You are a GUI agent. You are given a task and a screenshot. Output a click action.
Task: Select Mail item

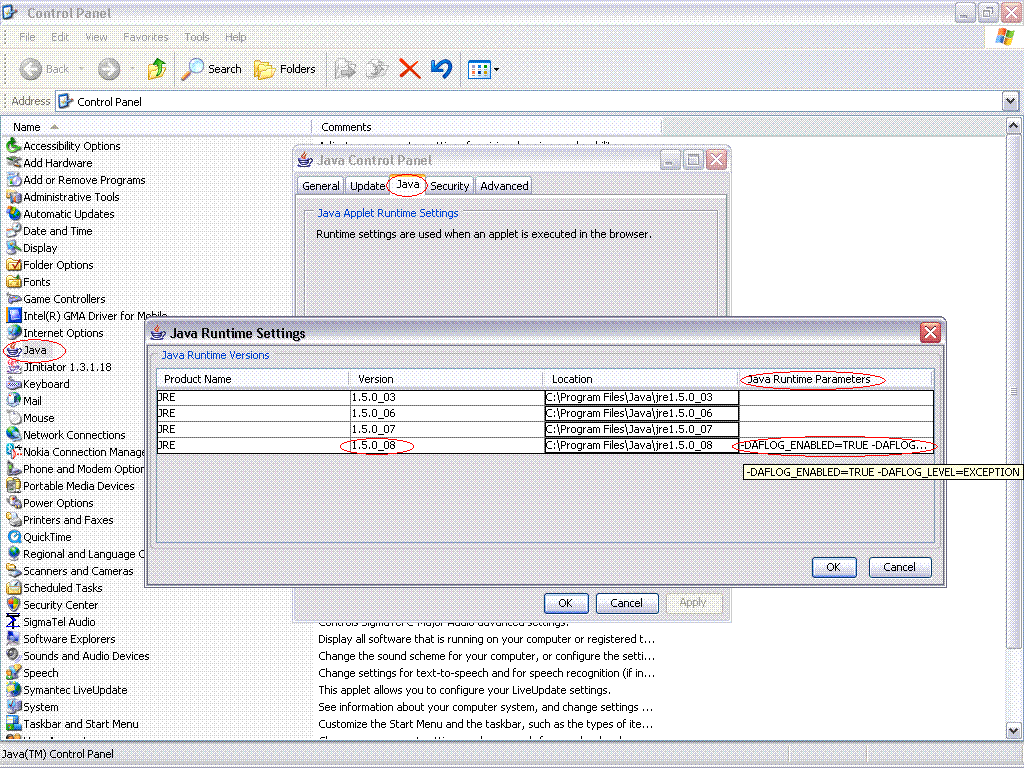pyautogui.click(x=24, y=401)
